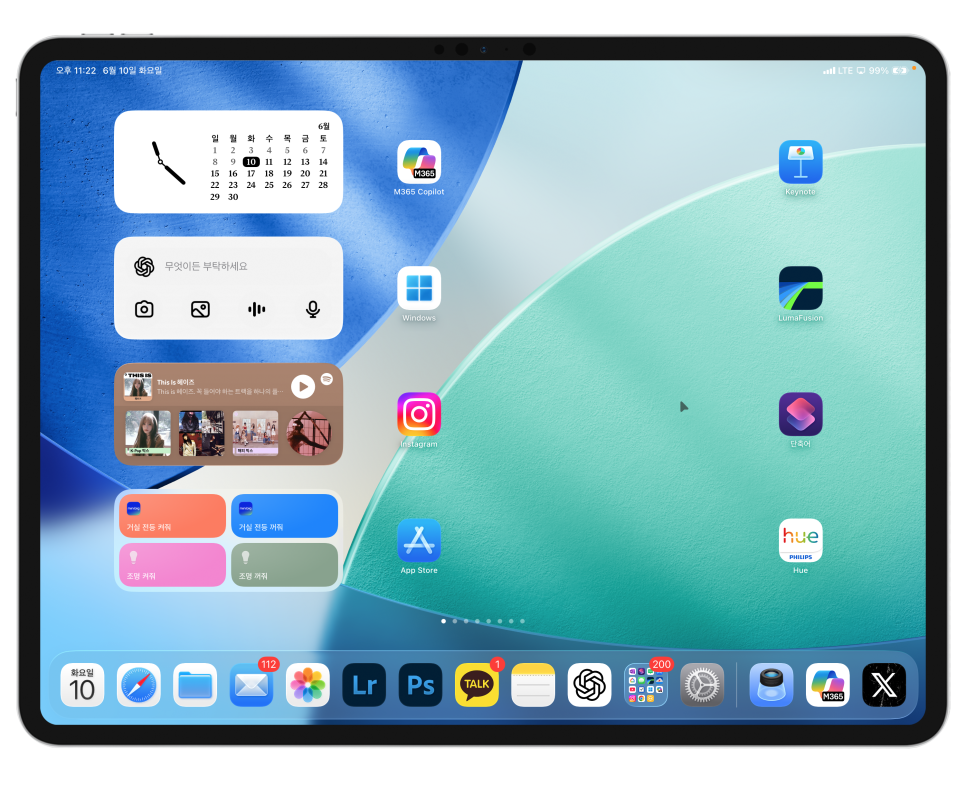Run the pink 조명 켜줘 shortcut
Viewport: 966px width, 785px height.
tap(172, 564)
